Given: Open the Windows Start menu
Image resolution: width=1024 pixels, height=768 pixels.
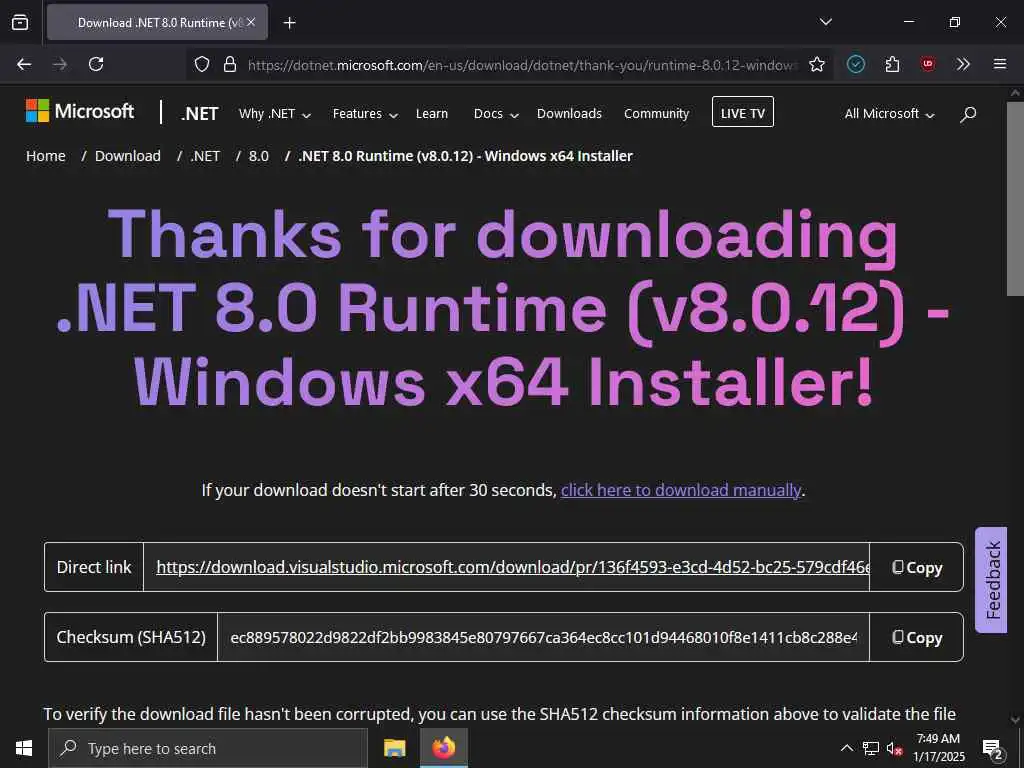Looking at the screenshot, I should [x=24, y=748].
